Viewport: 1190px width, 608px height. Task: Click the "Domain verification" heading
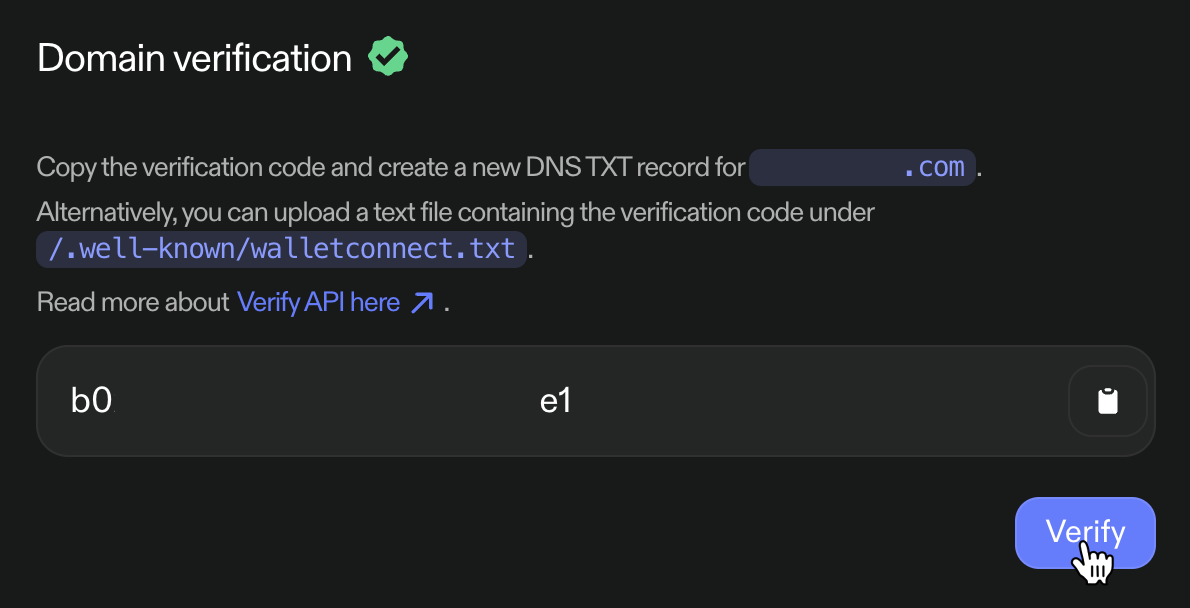point(194,58)
